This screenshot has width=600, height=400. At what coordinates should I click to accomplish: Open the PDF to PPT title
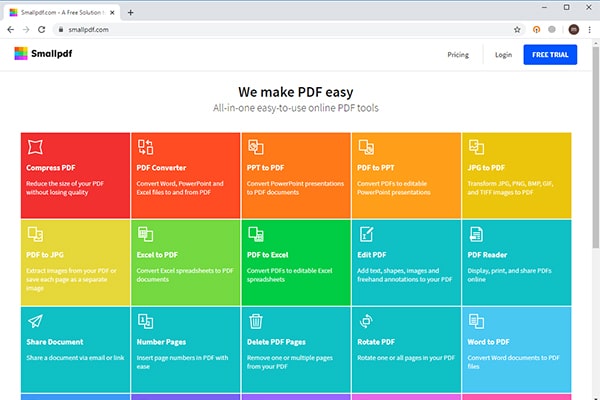pyautogui.click(x=375, y=168)
